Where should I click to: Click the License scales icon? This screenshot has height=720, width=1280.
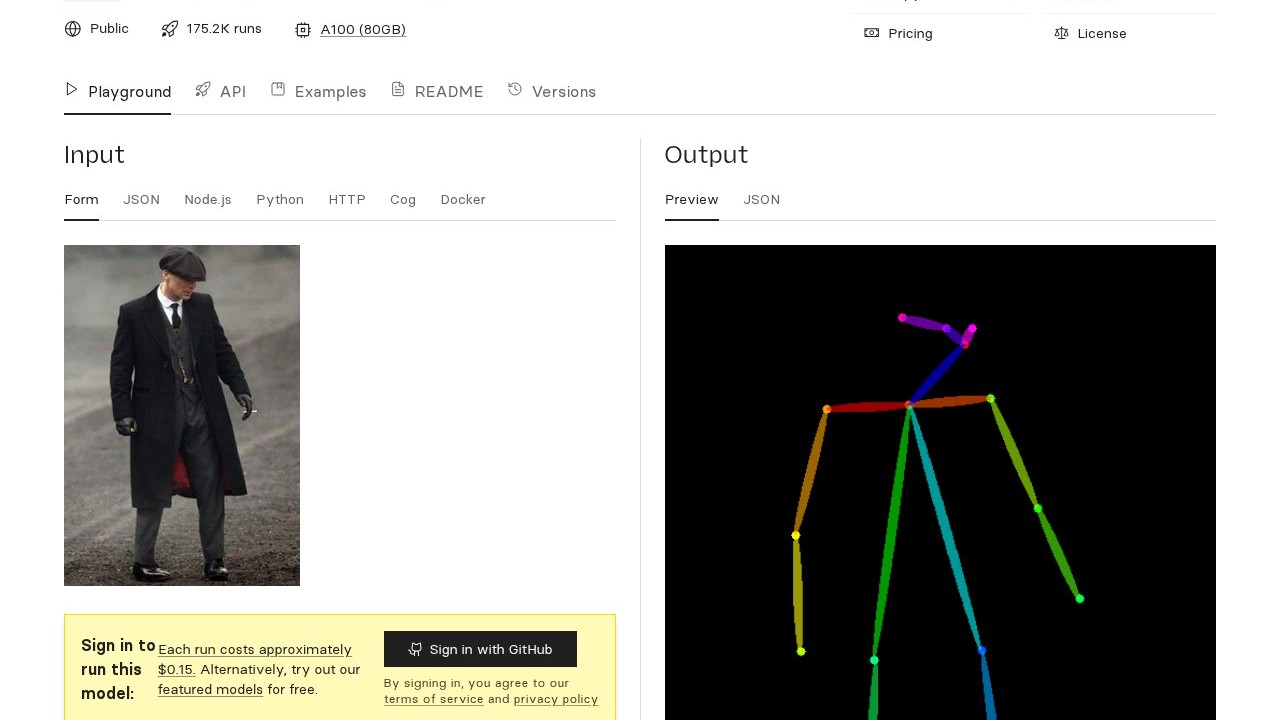coord(1061,33)
